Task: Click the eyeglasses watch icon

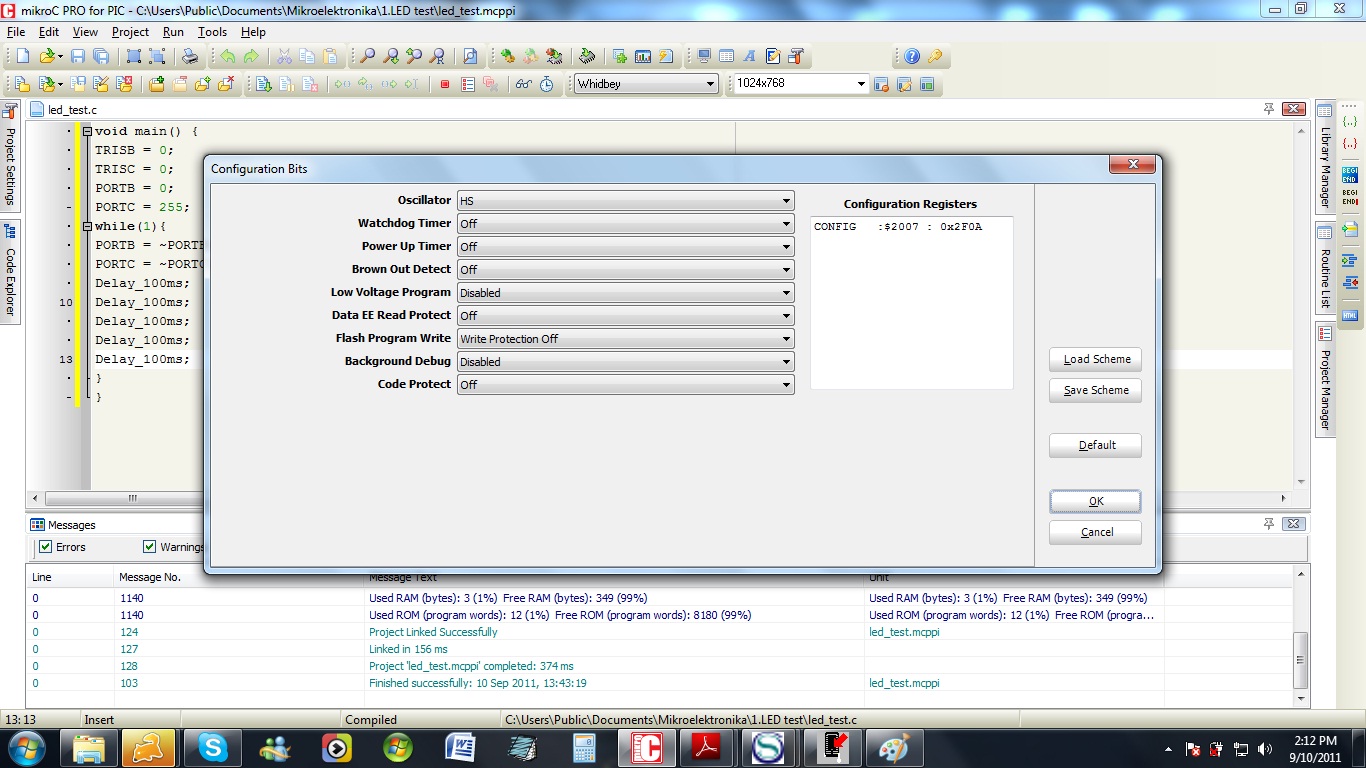Action: 523,84
